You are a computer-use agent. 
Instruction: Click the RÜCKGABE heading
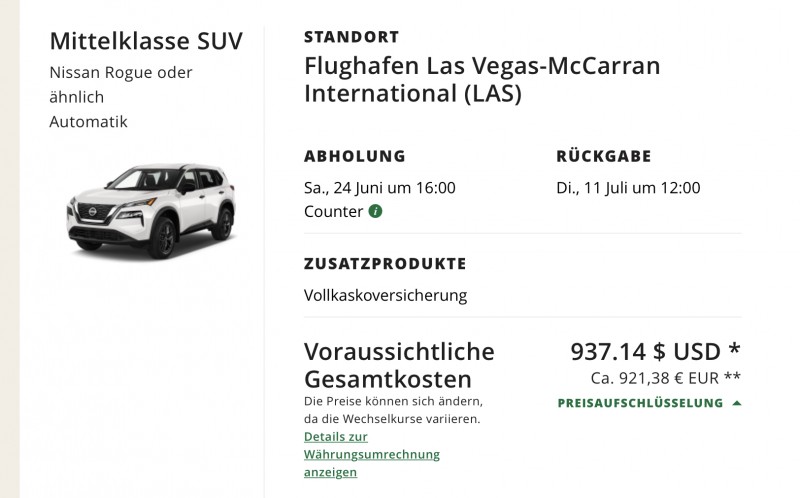coord(603,156)
